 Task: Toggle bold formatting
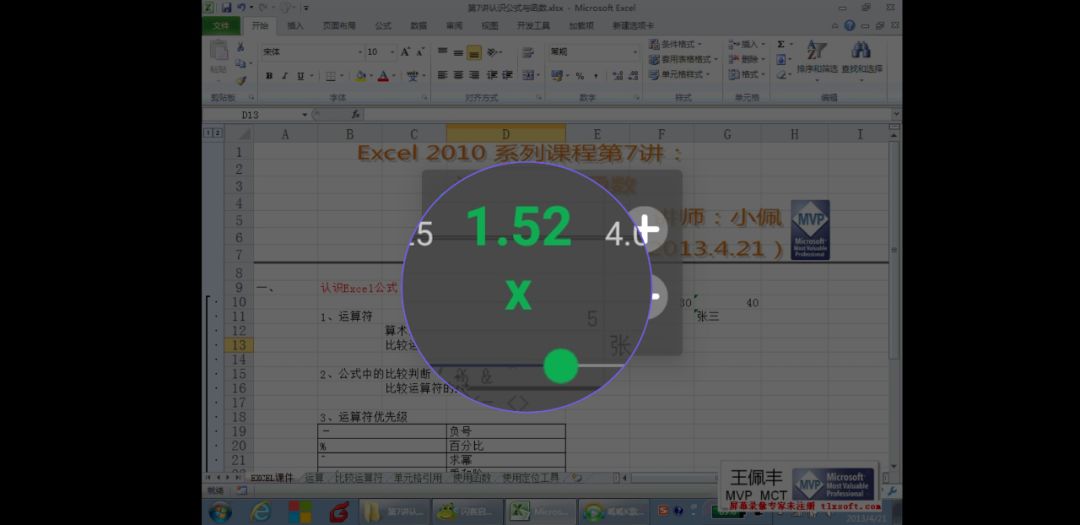pyautogui.click(x=269, y=76)
